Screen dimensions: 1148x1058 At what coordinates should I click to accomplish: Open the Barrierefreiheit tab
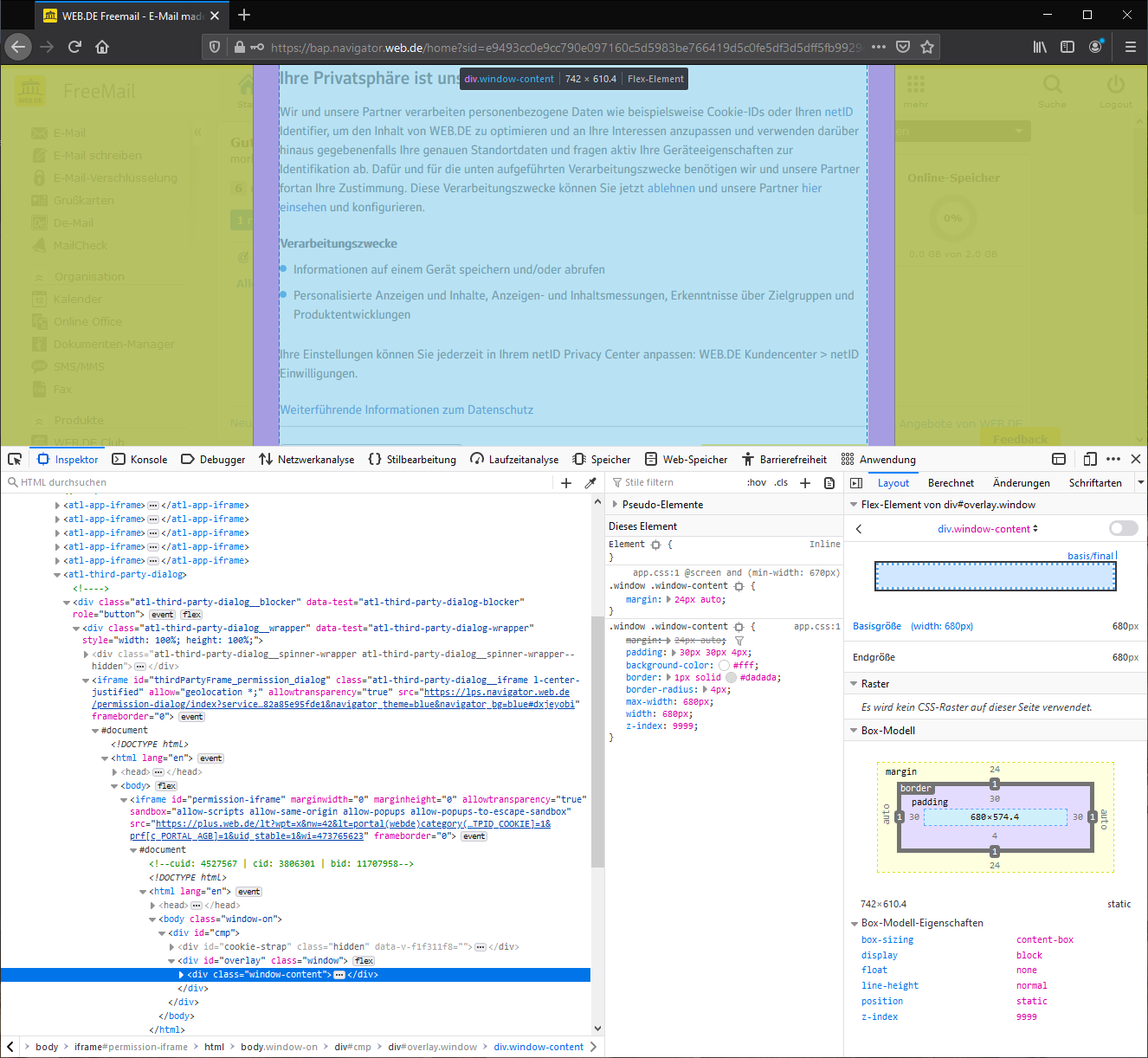784,459
